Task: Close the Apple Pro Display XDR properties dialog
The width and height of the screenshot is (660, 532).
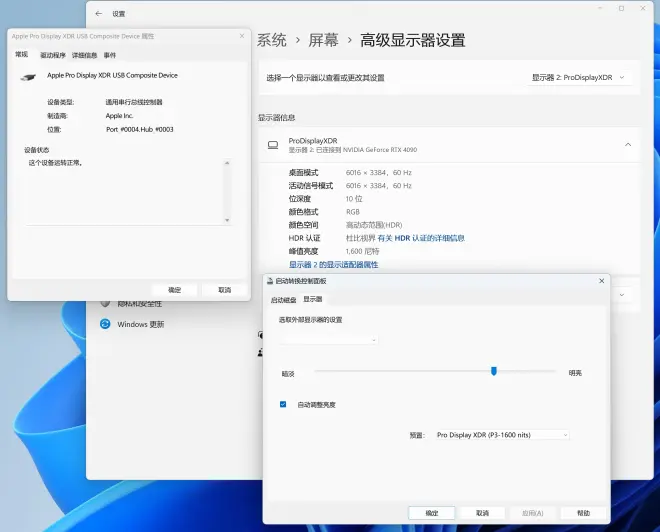Action: coord(242,36)
